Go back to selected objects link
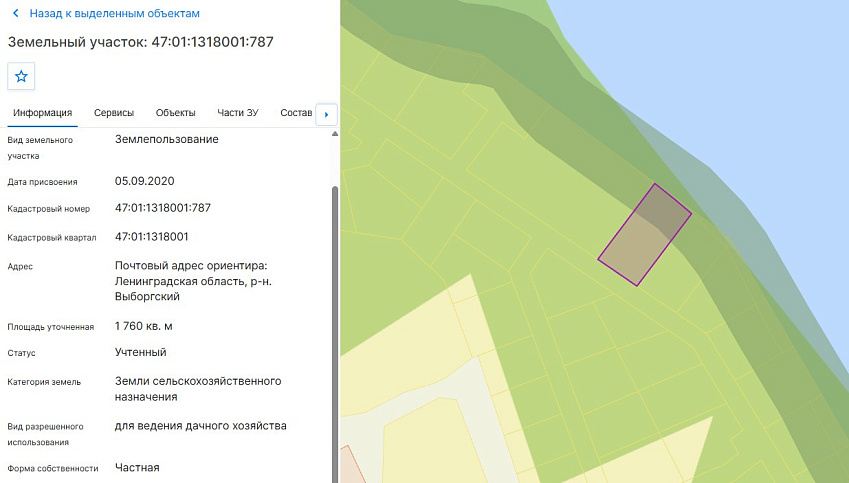849x483 pixels. pyautogui.click(x=114, y=14)
